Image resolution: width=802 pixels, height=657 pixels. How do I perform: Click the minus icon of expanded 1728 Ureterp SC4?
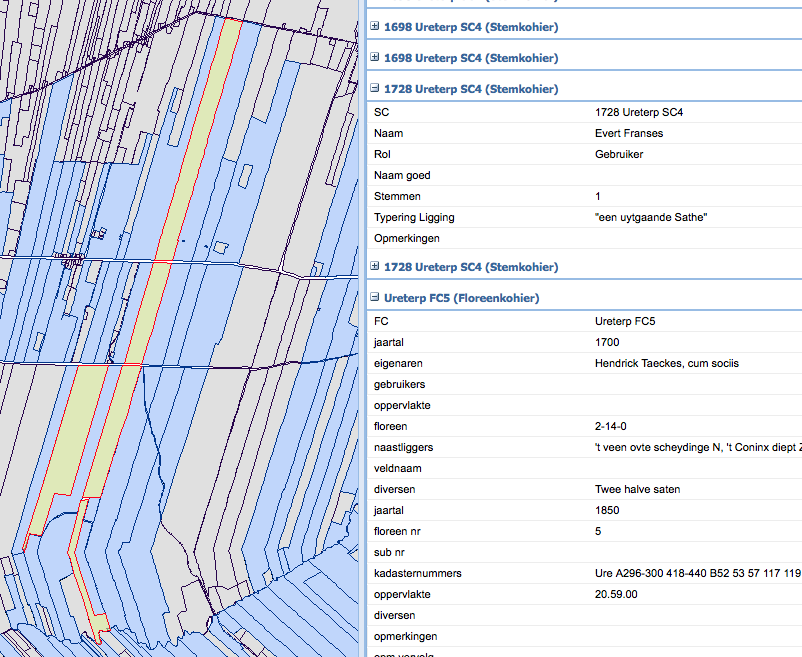point(375,89)
